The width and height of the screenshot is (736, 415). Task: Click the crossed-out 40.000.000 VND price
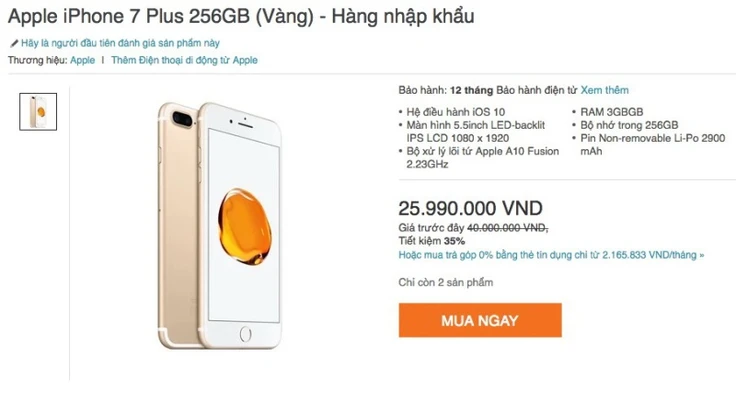coord(507,228)
